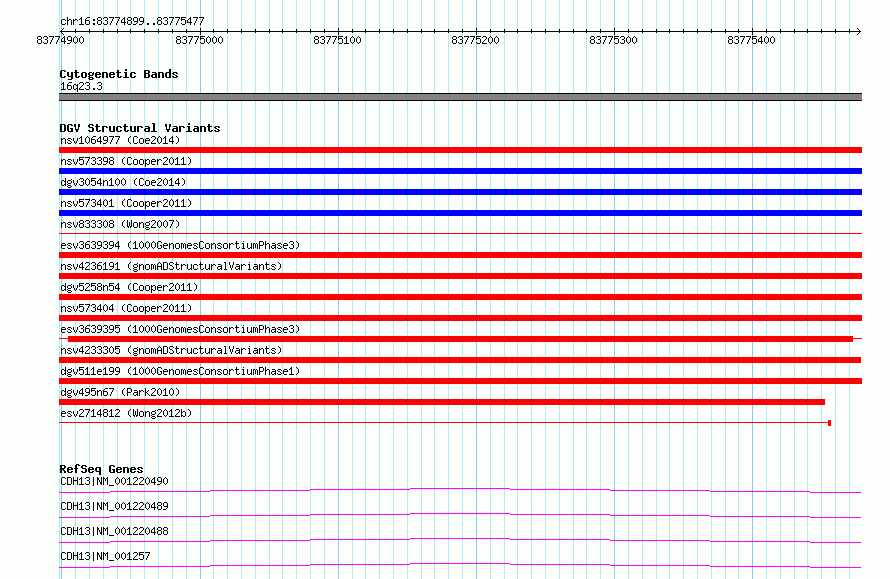Open transcript CDH13|NM_001220490 label
Image resolution: width=890 pixels, height=579 pixels.
[x=114, y=481]
